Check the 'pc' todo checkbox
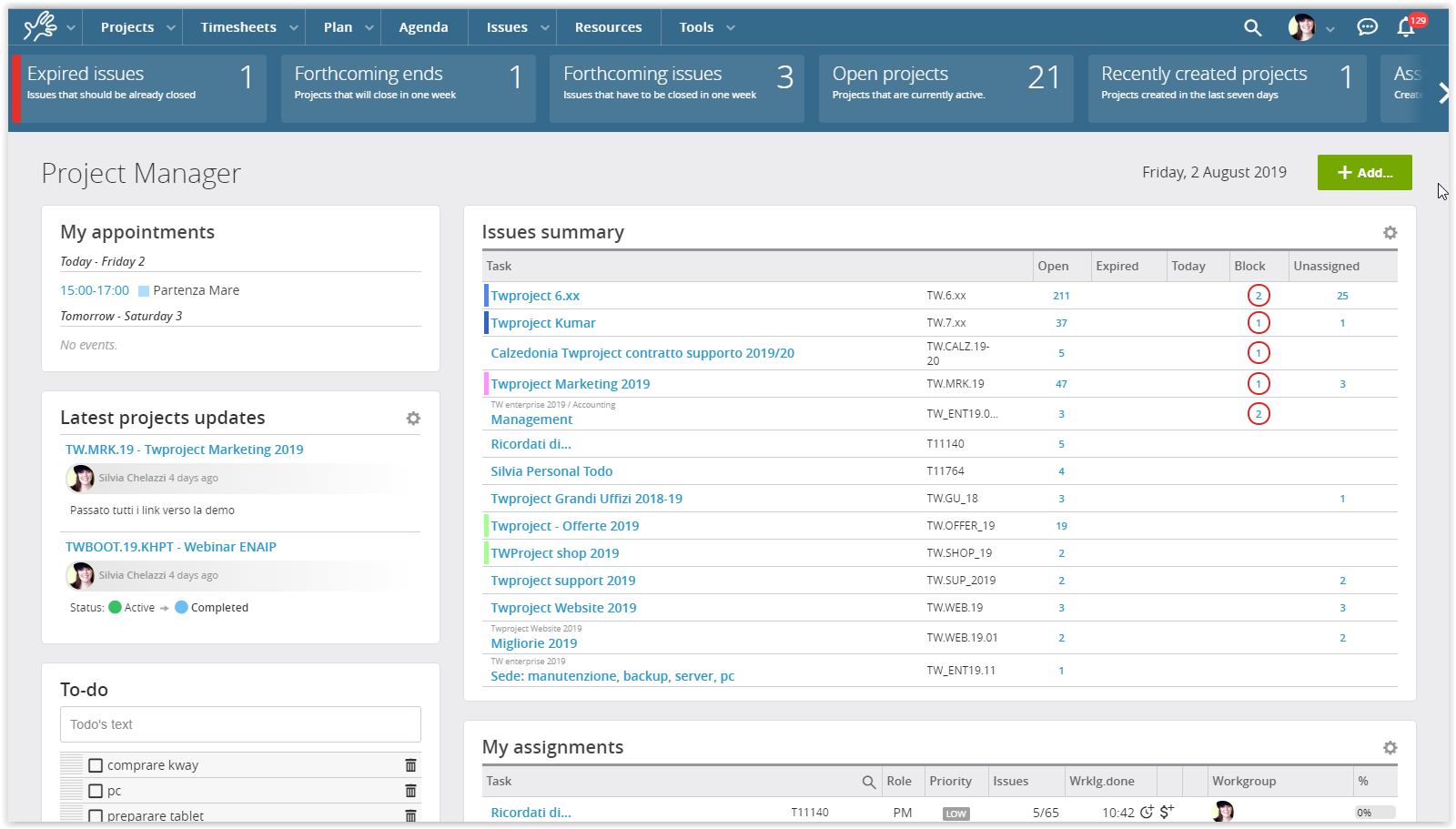This screenshot has width=1456, height=829. point(96,791)
